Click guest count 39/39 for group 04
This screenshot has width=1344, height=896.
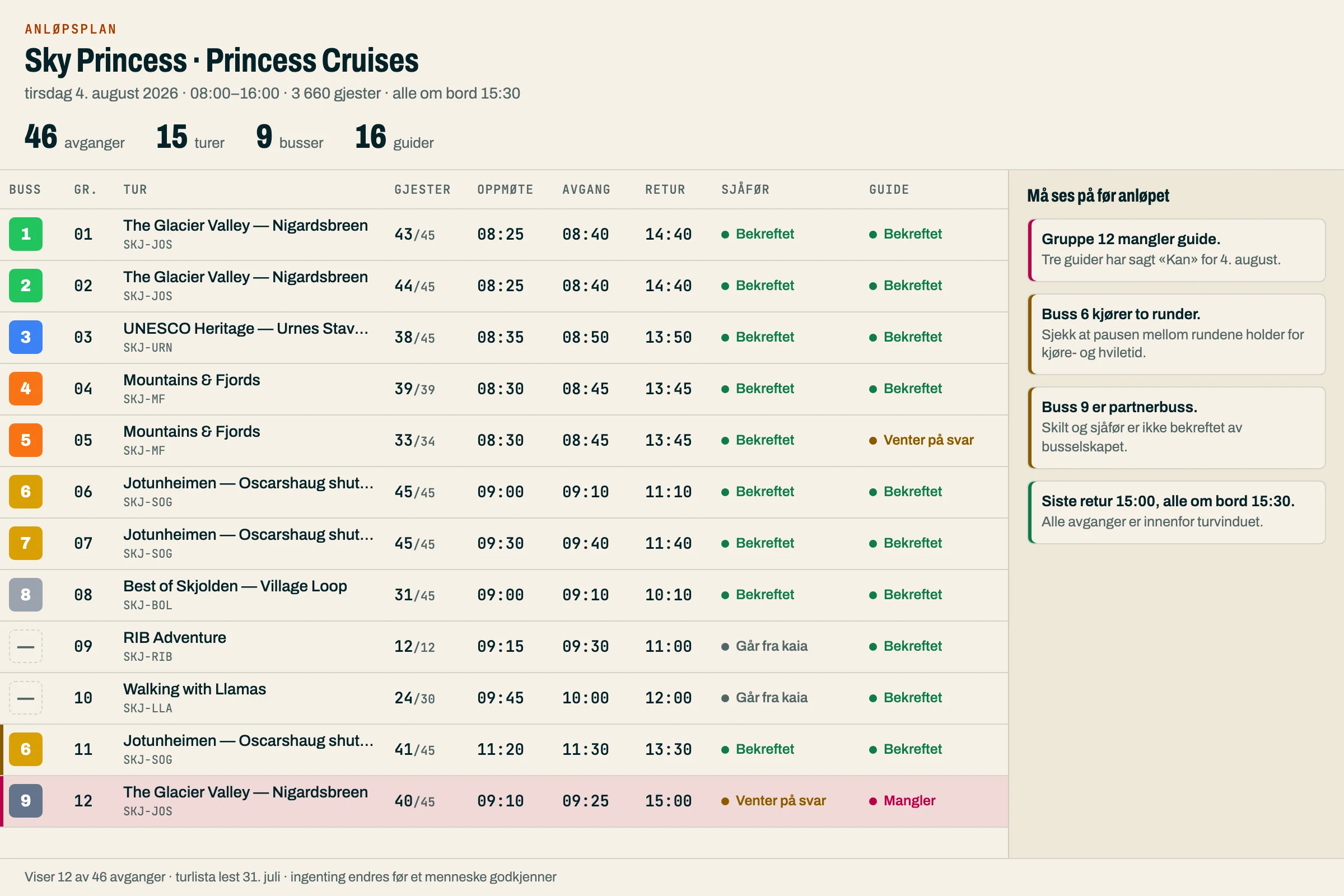pyautogui.click(x=414, y=389)
